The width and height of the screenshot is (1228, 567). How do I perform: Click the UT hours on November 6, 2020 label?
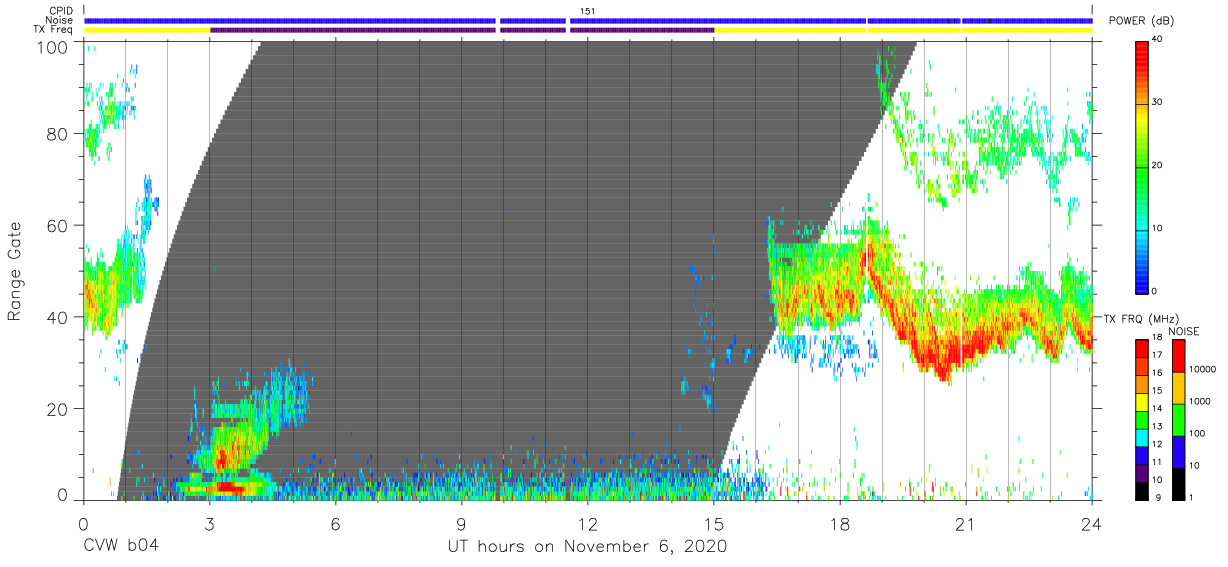pyautogui.click(x=587, y=547)
